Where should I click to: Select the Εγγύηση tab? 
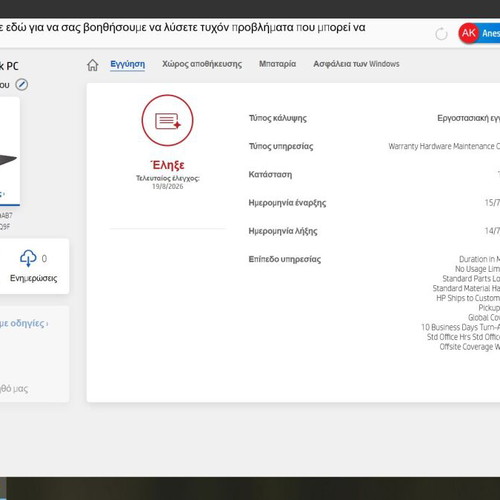coord(128,64)
